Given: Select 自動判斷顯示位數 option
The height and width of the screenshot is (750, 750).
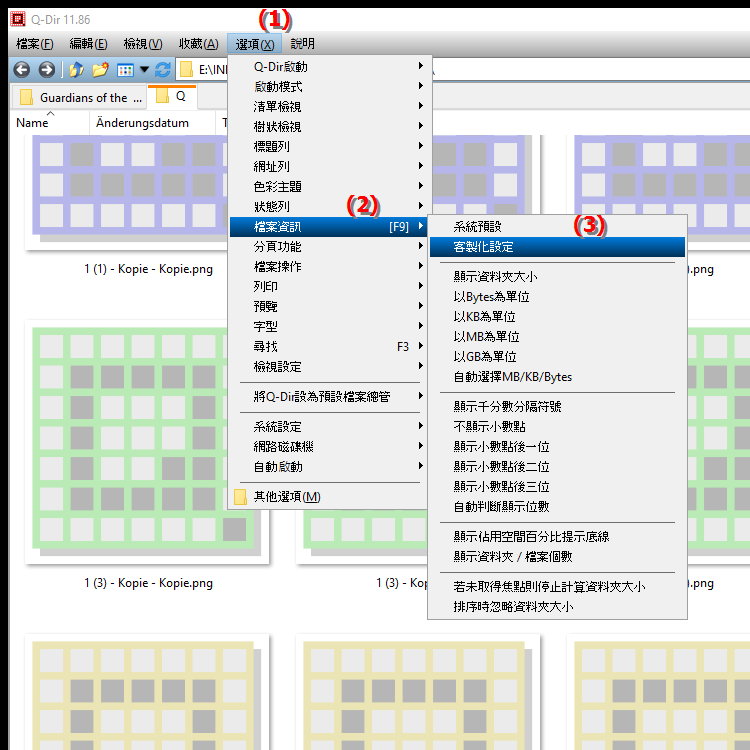Looking at the screenshot, I should coord(557,507).
